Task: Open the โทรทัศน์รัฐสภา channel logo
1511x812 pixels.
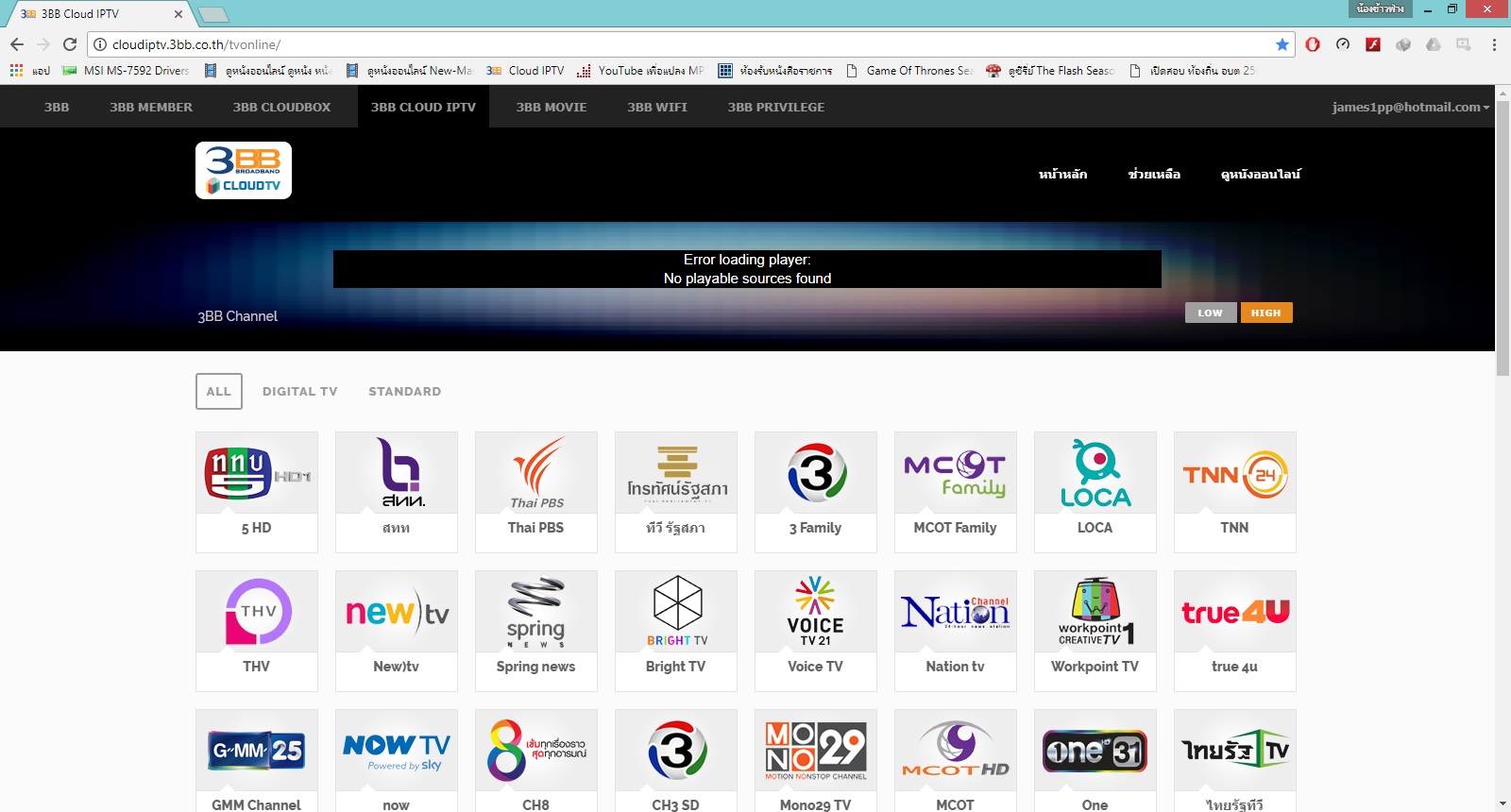Action: coord(676,473)
